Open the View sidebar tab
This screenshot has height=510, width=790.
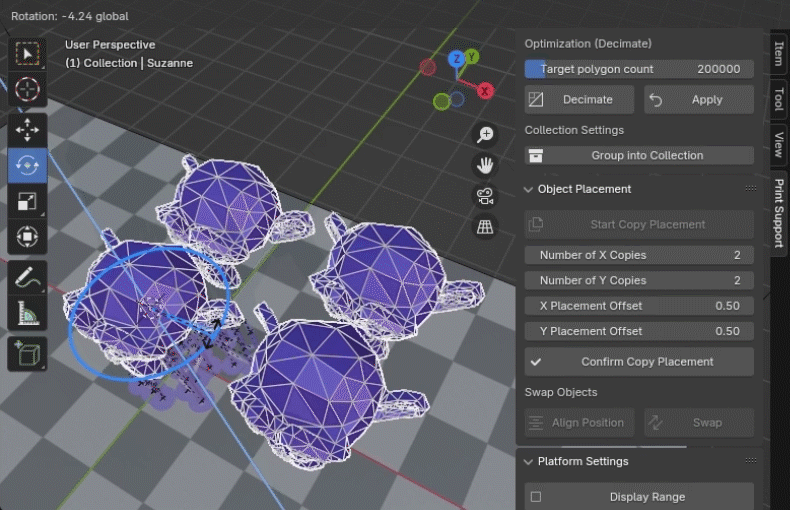778,145
